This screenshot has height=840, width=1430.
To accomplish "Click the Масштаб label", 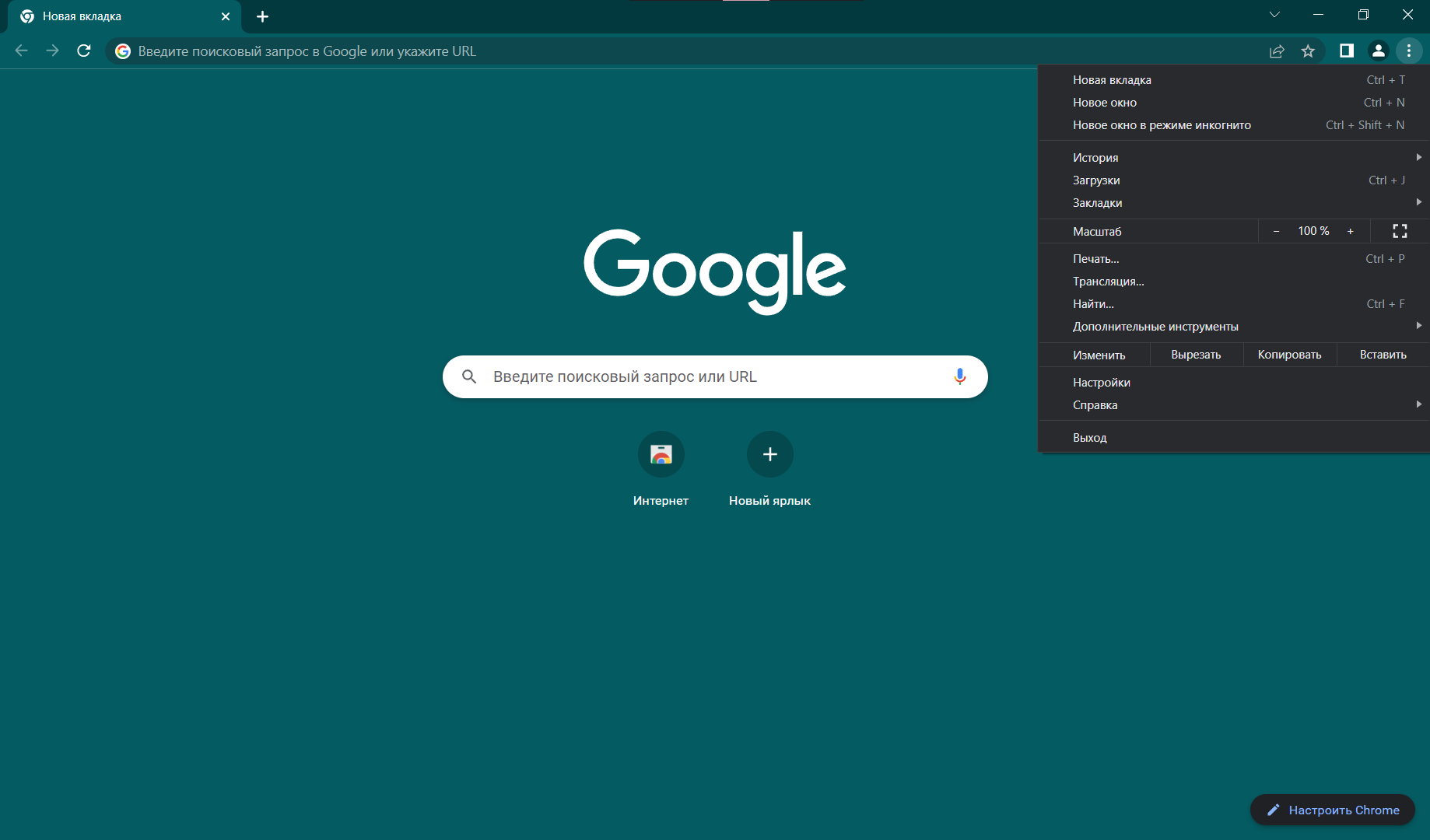I will [x=1097, y=232].
